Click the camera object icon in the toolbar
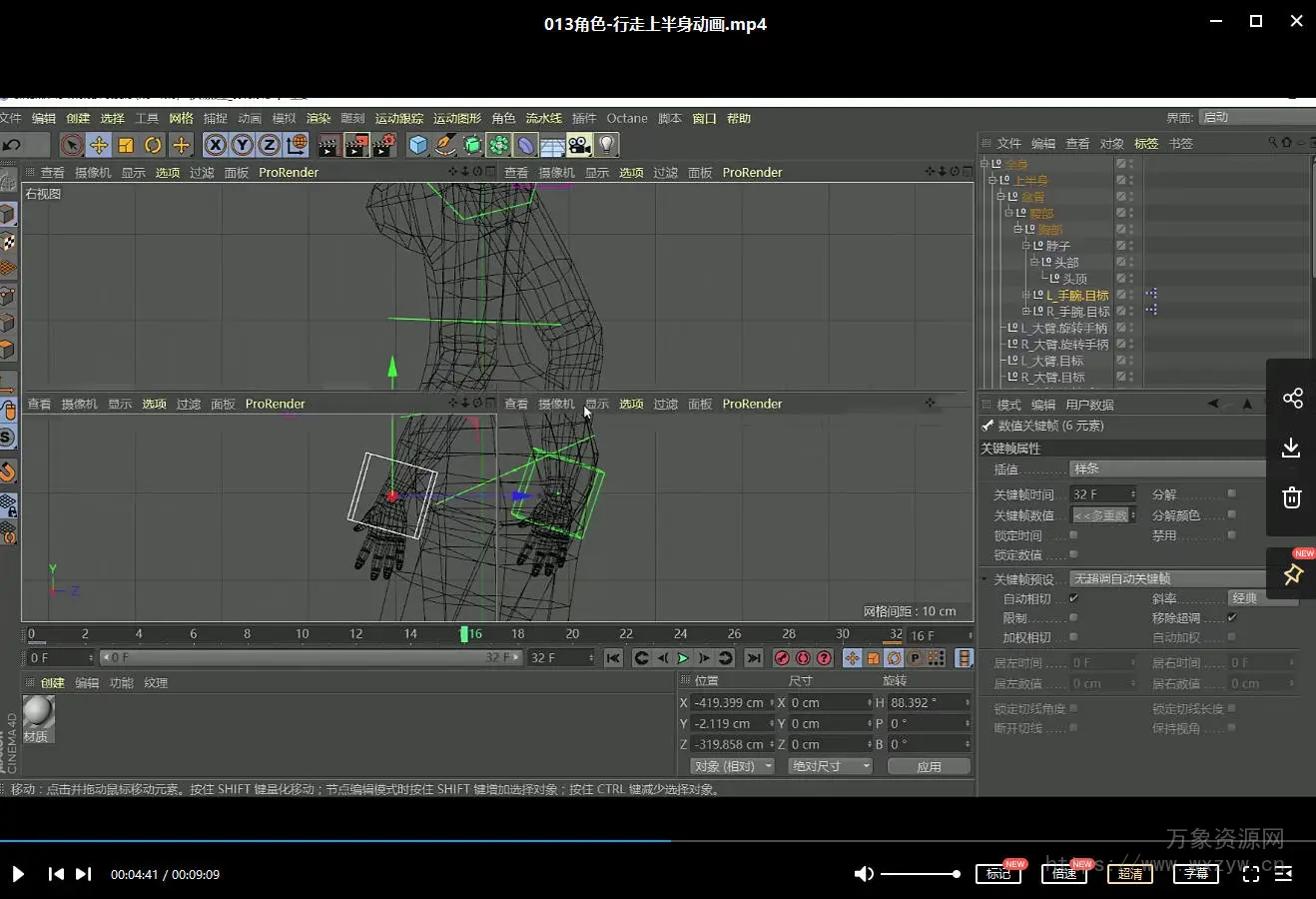Image resolution: width=1316 pixels, height=899 pixels. 579,146
